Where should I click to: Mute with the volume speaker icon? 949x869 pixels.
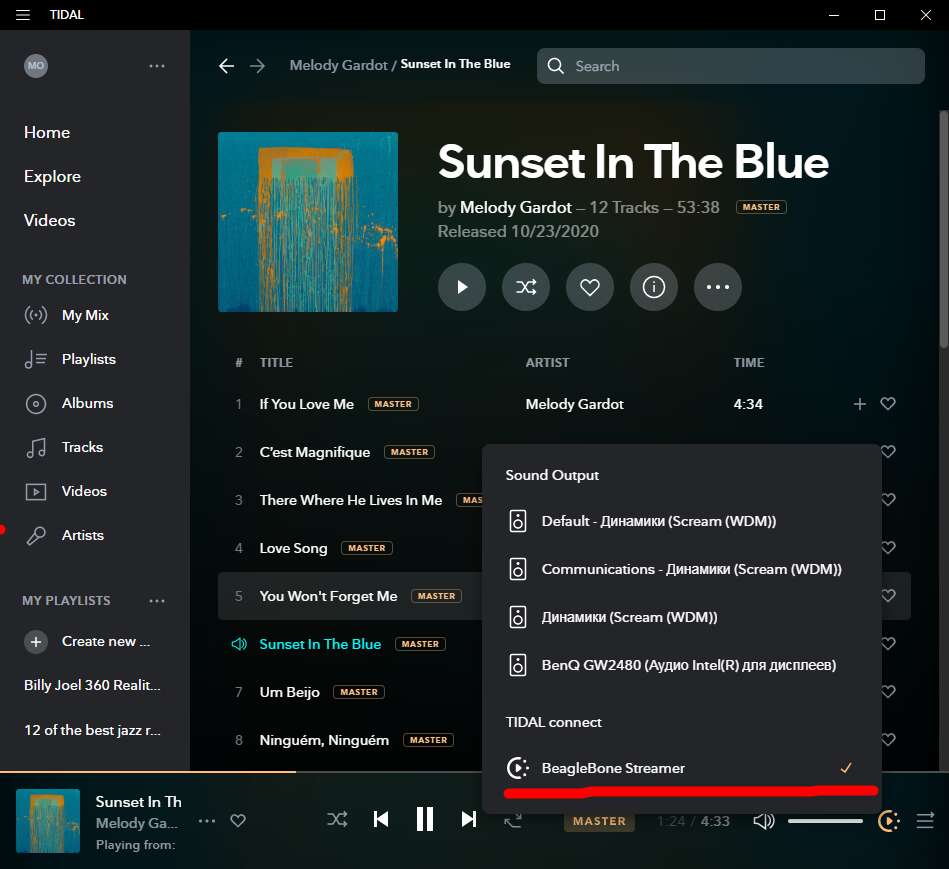pyautogui.click(x=764, y=821)
